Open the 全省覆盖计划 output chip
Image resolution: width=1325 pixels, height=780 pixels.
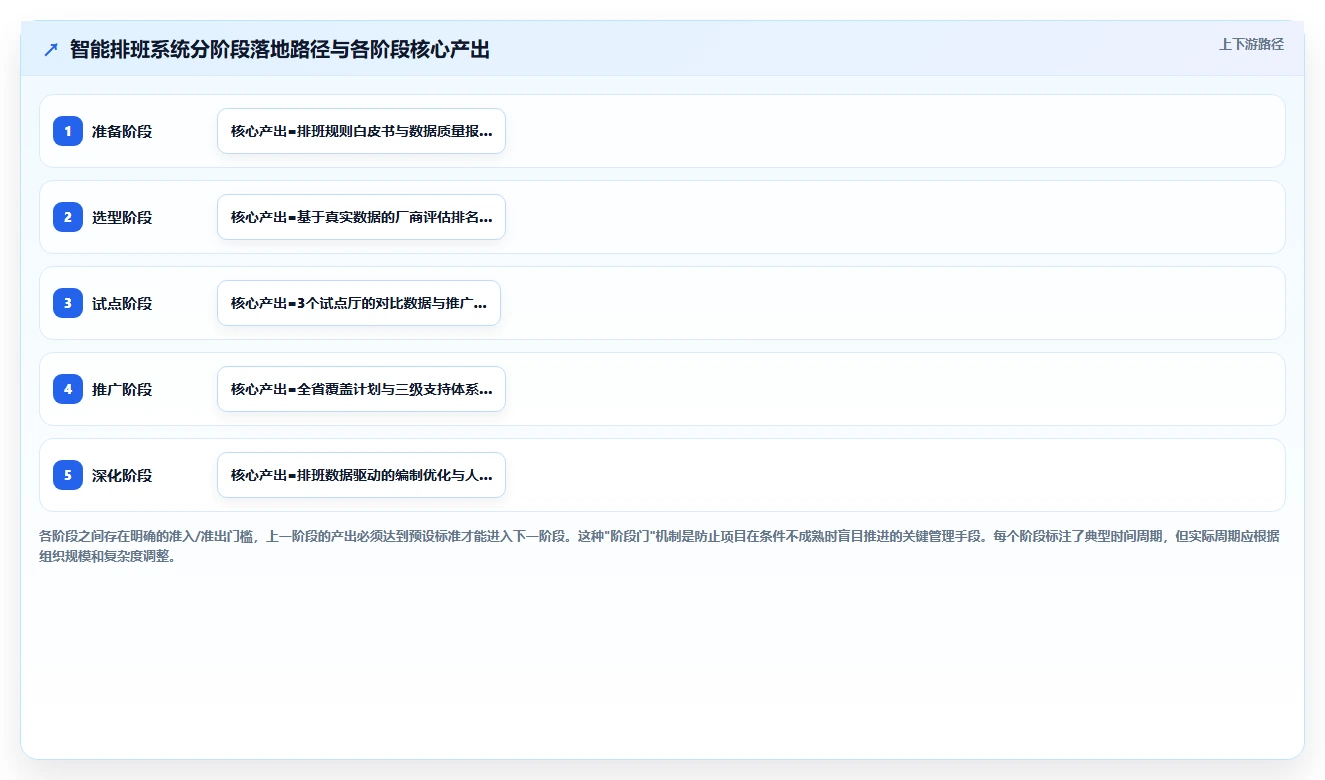[x=361, y=389]
